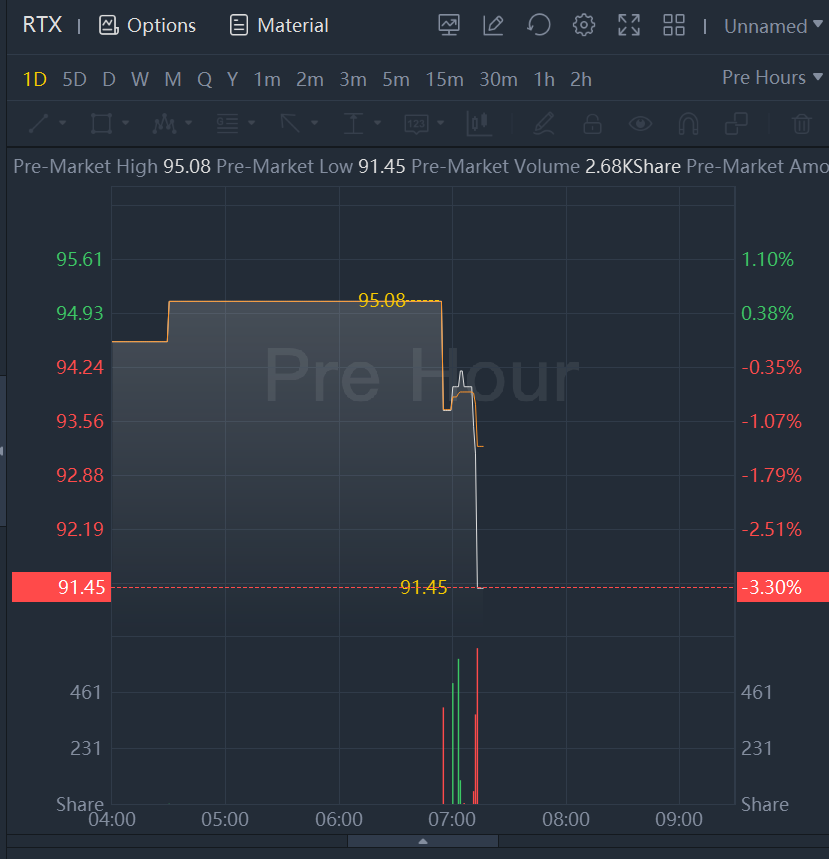Image resolution: width=829 pixels, height=859 pixels.
Task: Open the Options page
Action: [x=147, y=26]
